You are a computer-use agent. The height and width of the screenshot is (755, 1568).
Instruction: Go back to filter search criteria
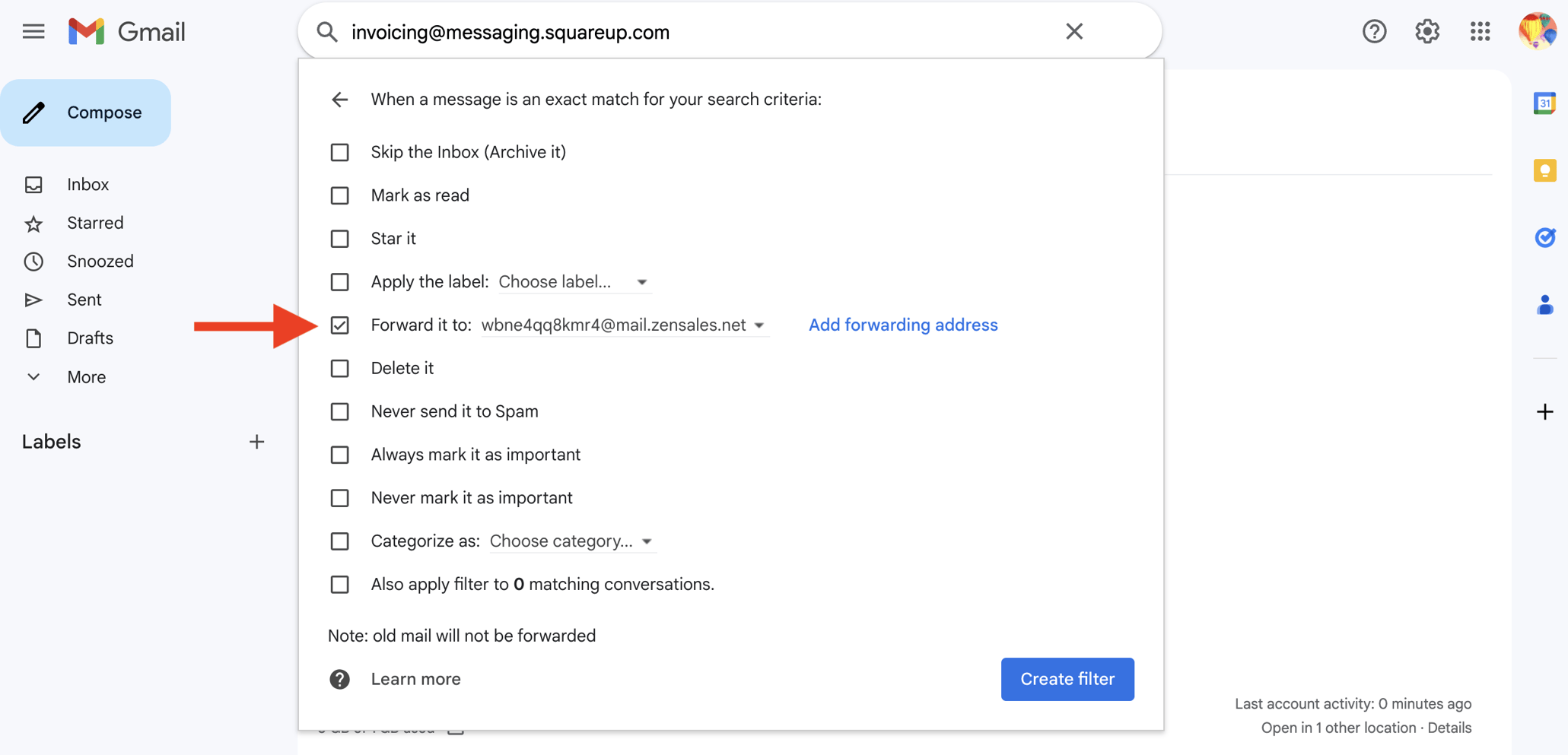click(x=339, y=100)
